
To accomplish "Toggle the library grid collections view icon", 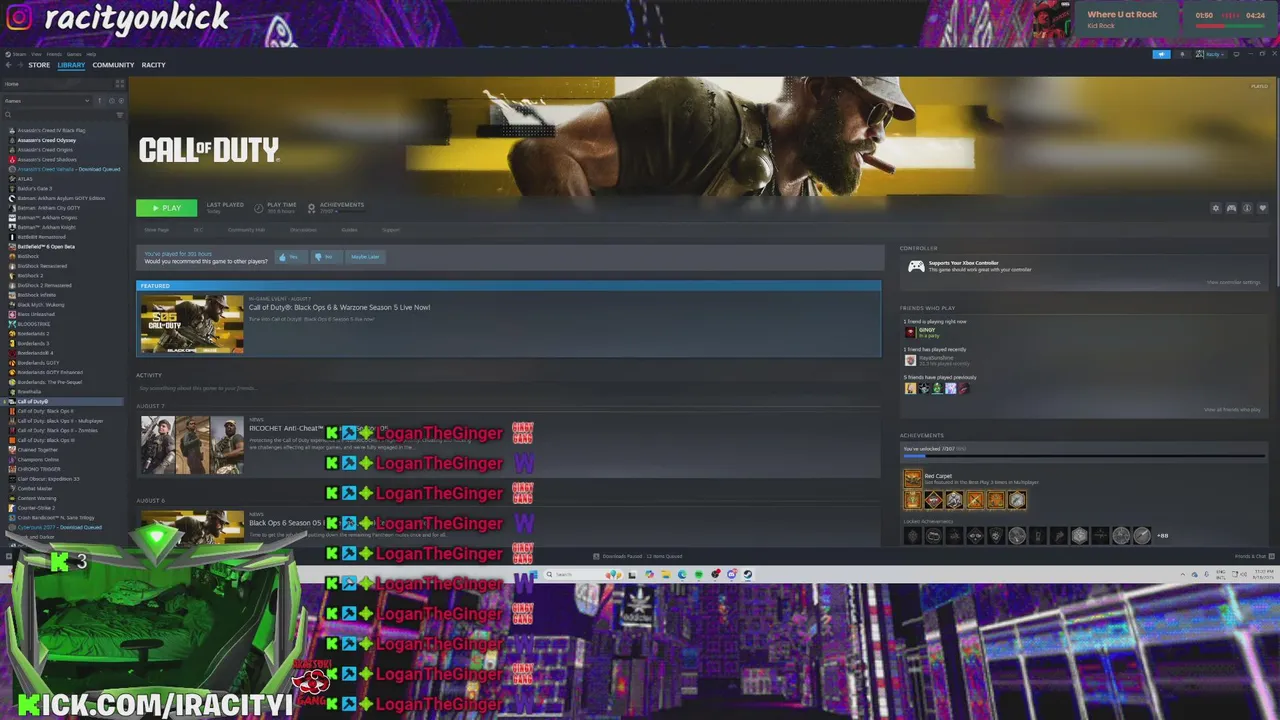I will [119, 84].
